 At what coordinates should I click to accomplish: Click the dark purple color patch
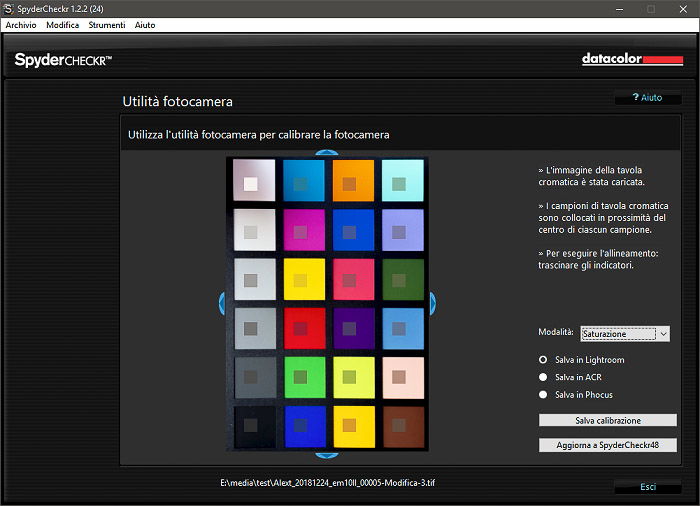pyautogui.click(x=354, y=328)
